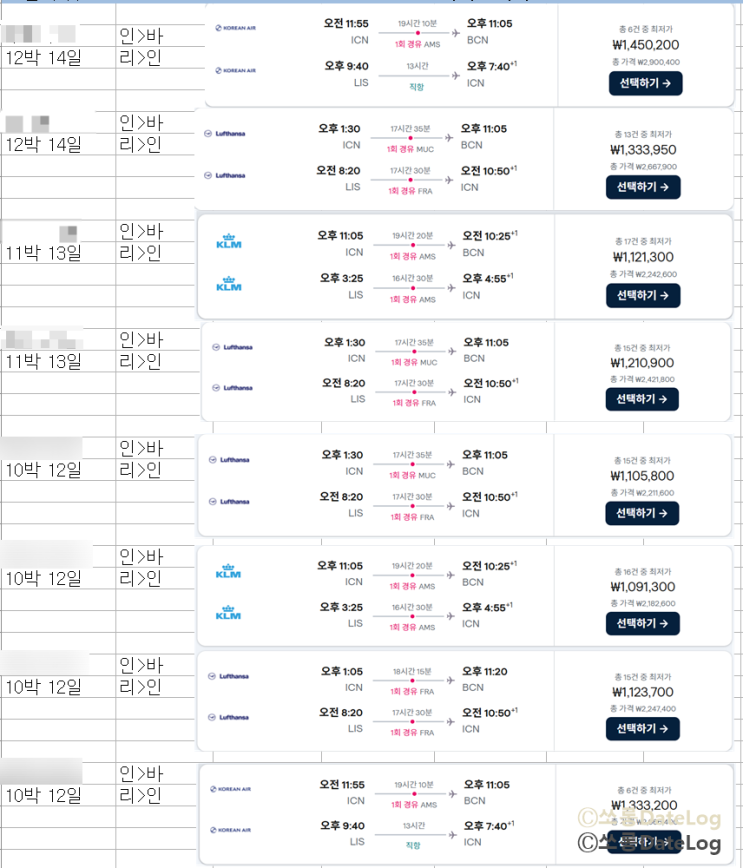
Task: Select the Lufthansa logo beside the ₩1,105,800 fare
Action: (x=234, y=460)
